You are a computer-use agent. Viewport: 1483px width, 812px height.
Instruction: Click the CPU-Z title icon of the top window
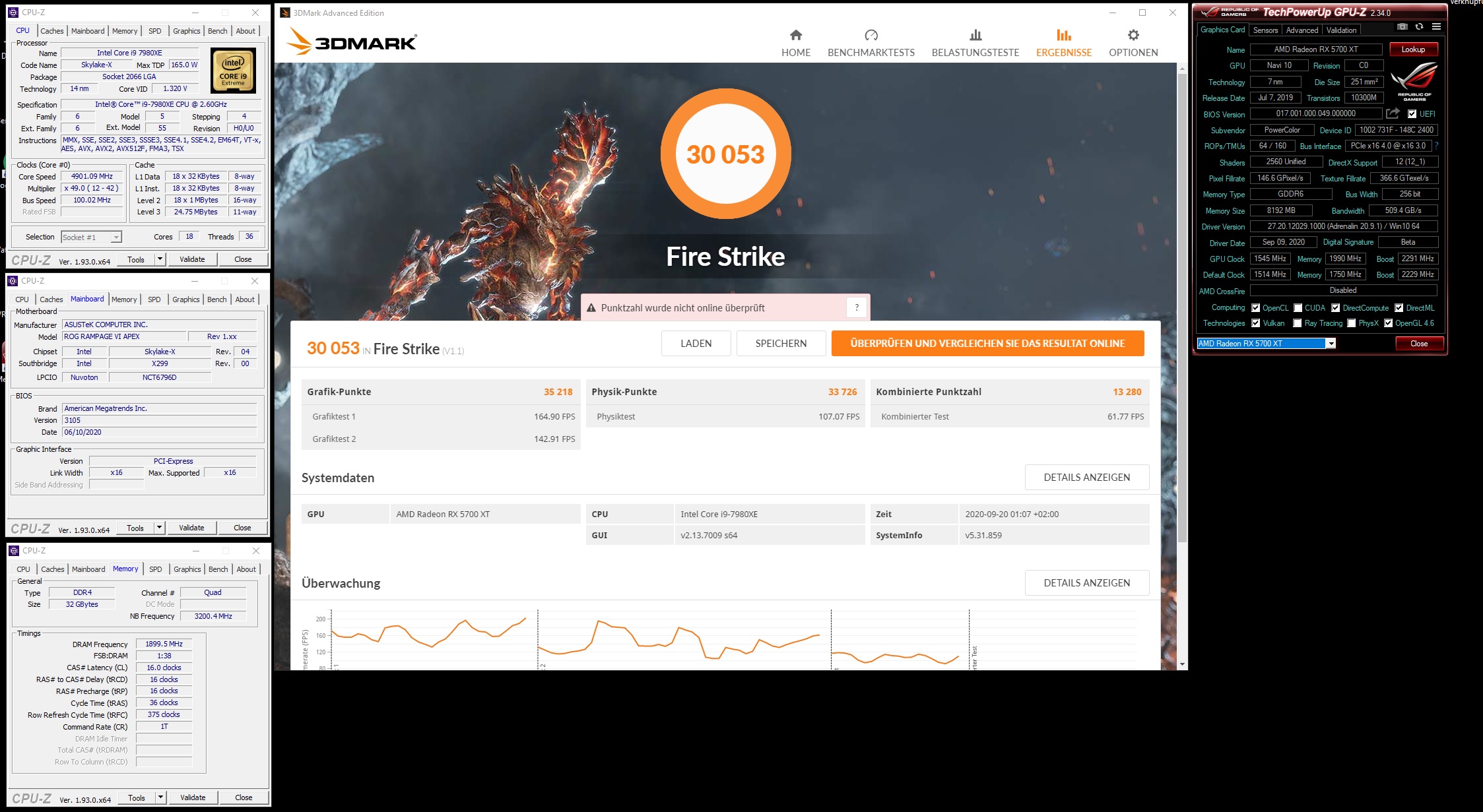coord(13,12)
